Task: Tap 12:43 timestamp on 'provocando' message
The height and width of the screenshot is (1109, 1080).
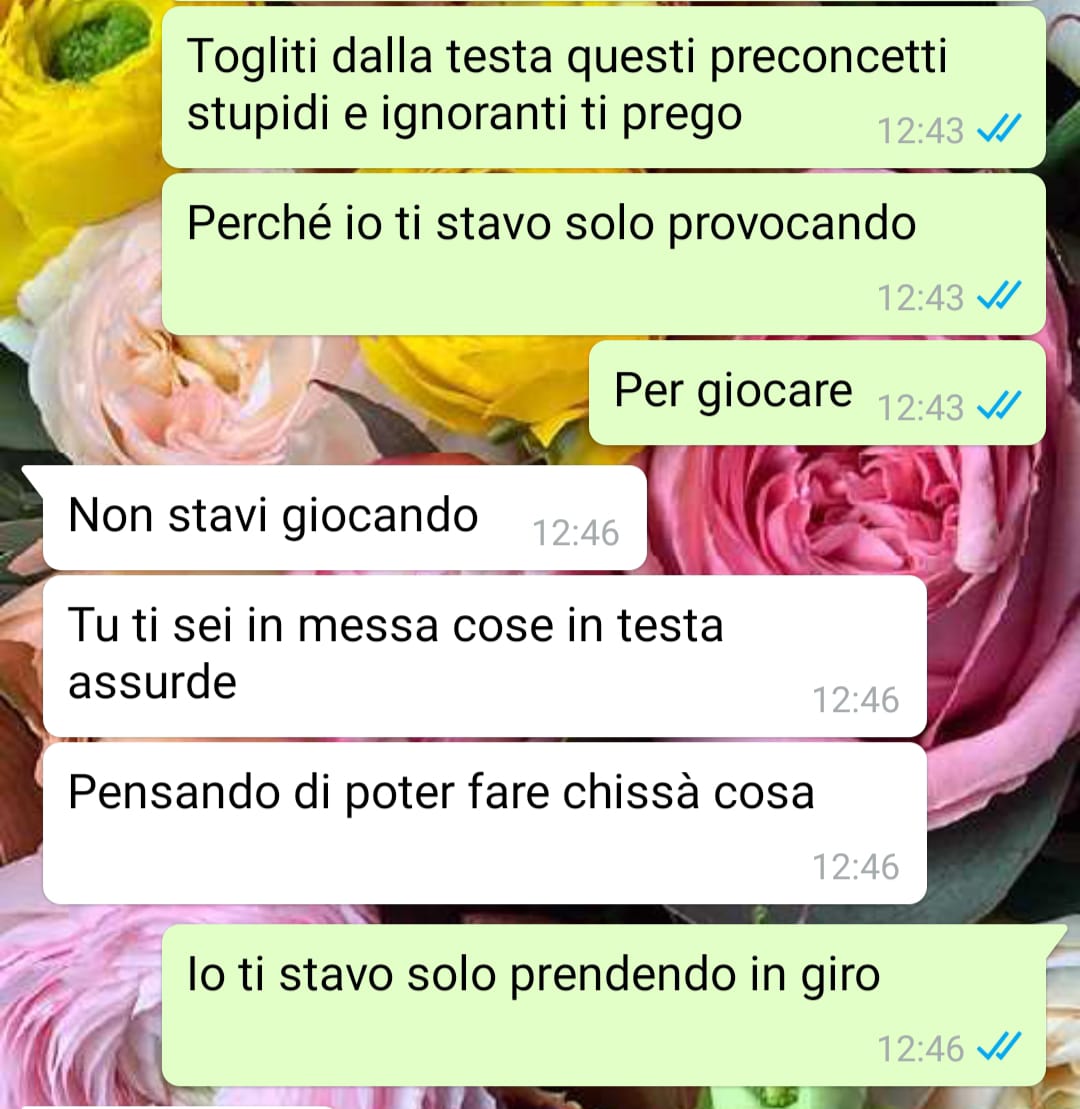Action: coord(920,298)
